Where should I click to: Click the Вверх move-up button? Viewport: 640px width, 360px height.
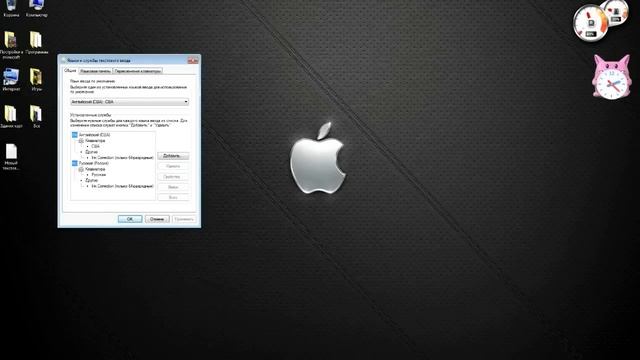tap(173, 187)
